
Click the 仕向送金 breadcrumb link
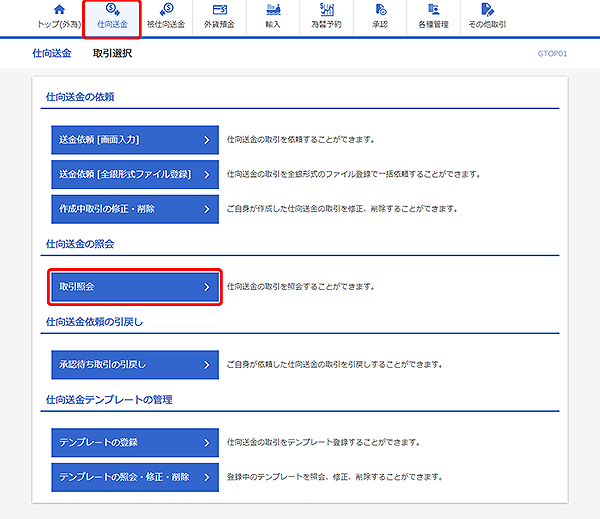[52, 53]
